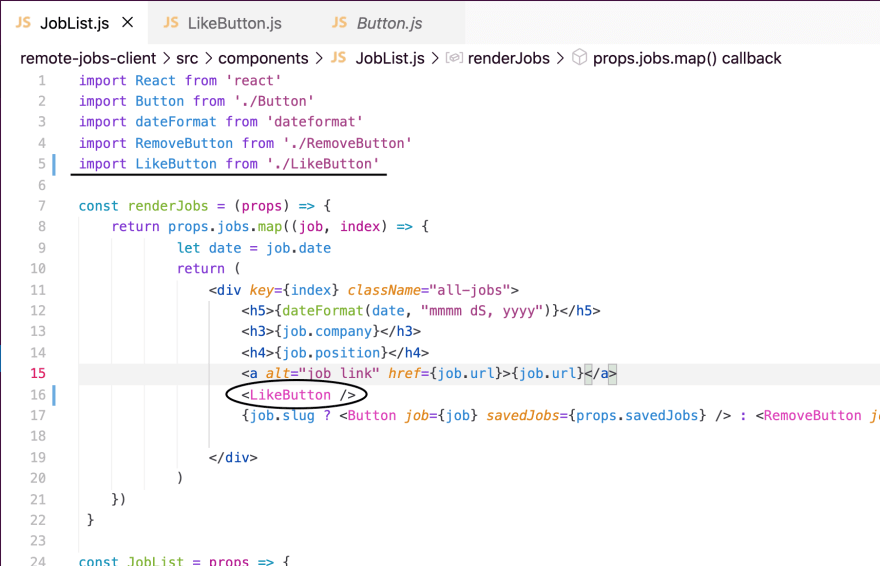Click './Button' import path on line 2
Screen dimensions: 880x566
pyautogui.click(x=274, y=102)
